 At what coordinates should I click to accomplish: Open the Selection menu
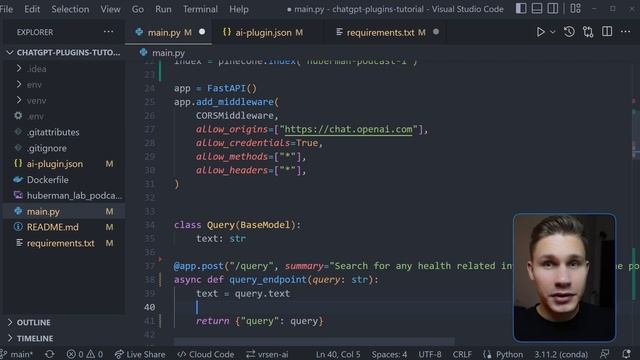click(70, 9)
